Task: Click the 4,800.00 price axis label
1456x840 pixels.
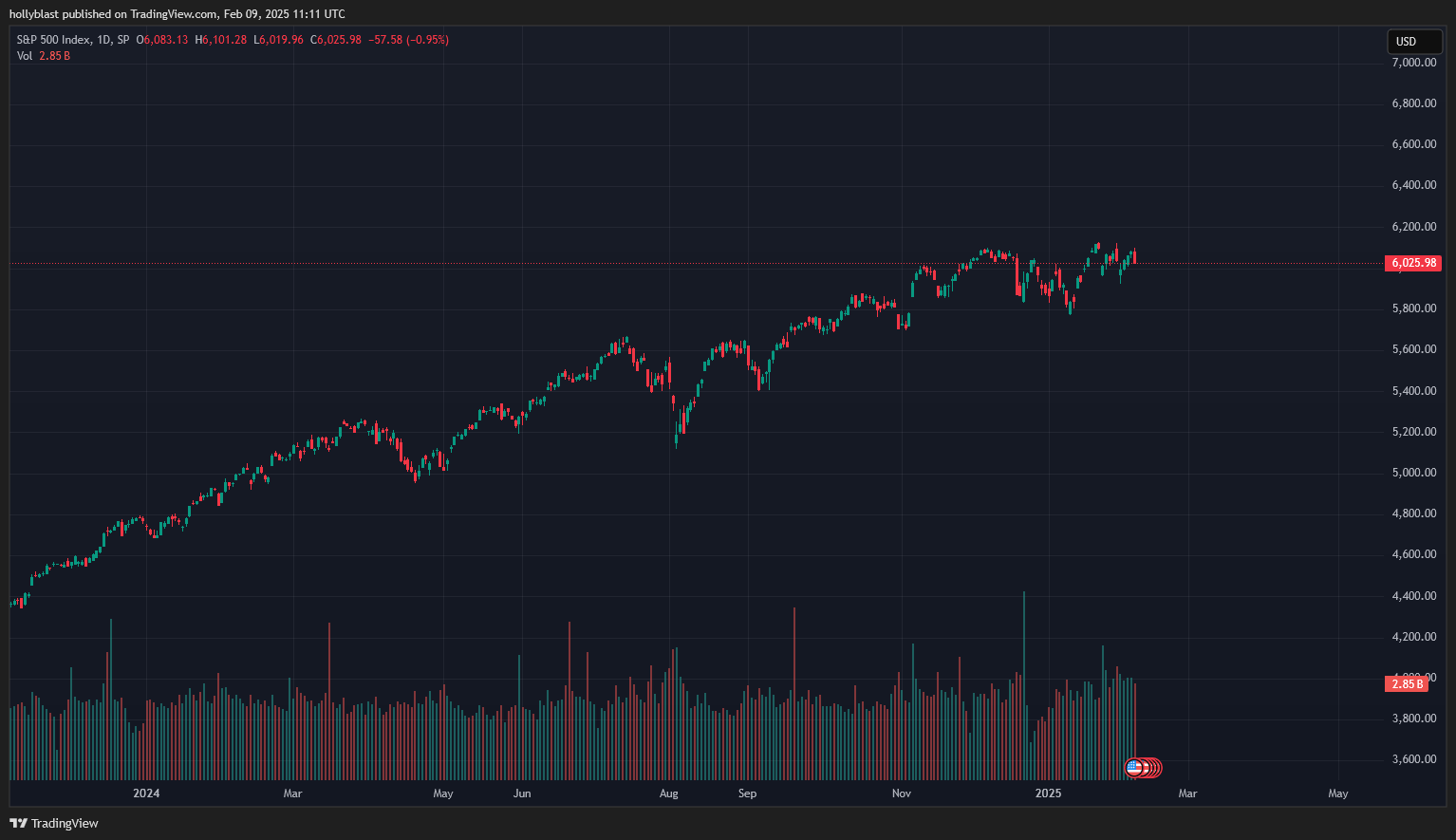Action: coord(1414,513)
